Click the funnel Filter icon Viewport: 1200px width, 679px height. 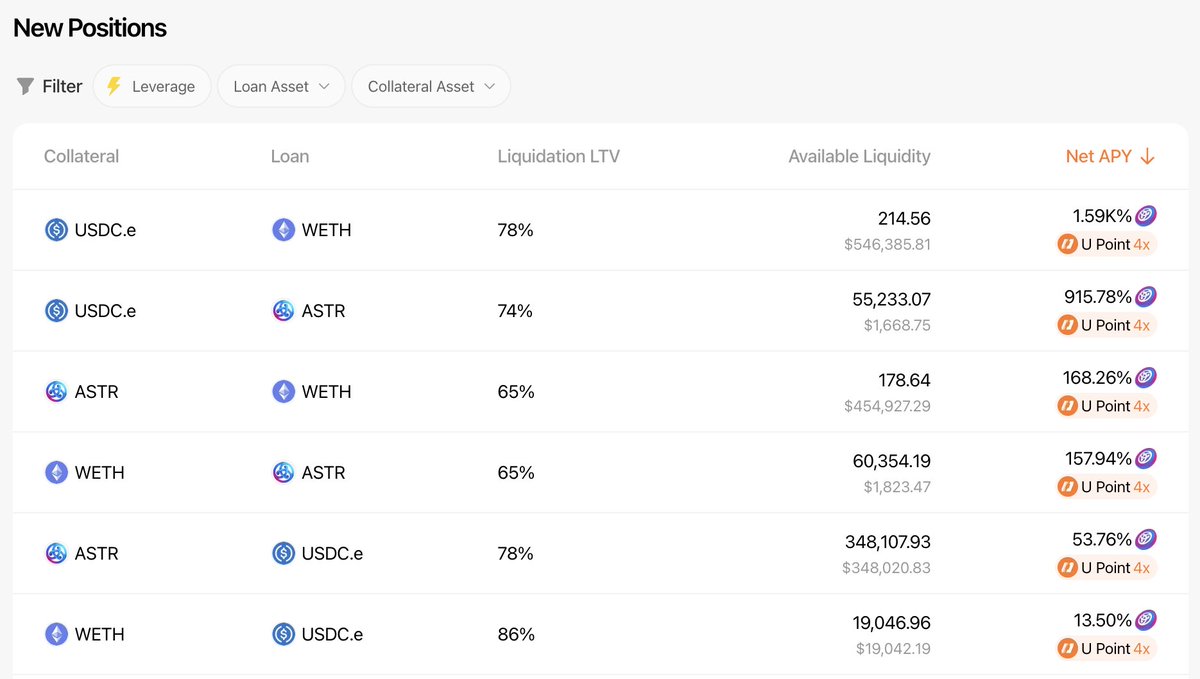(25, 87)
